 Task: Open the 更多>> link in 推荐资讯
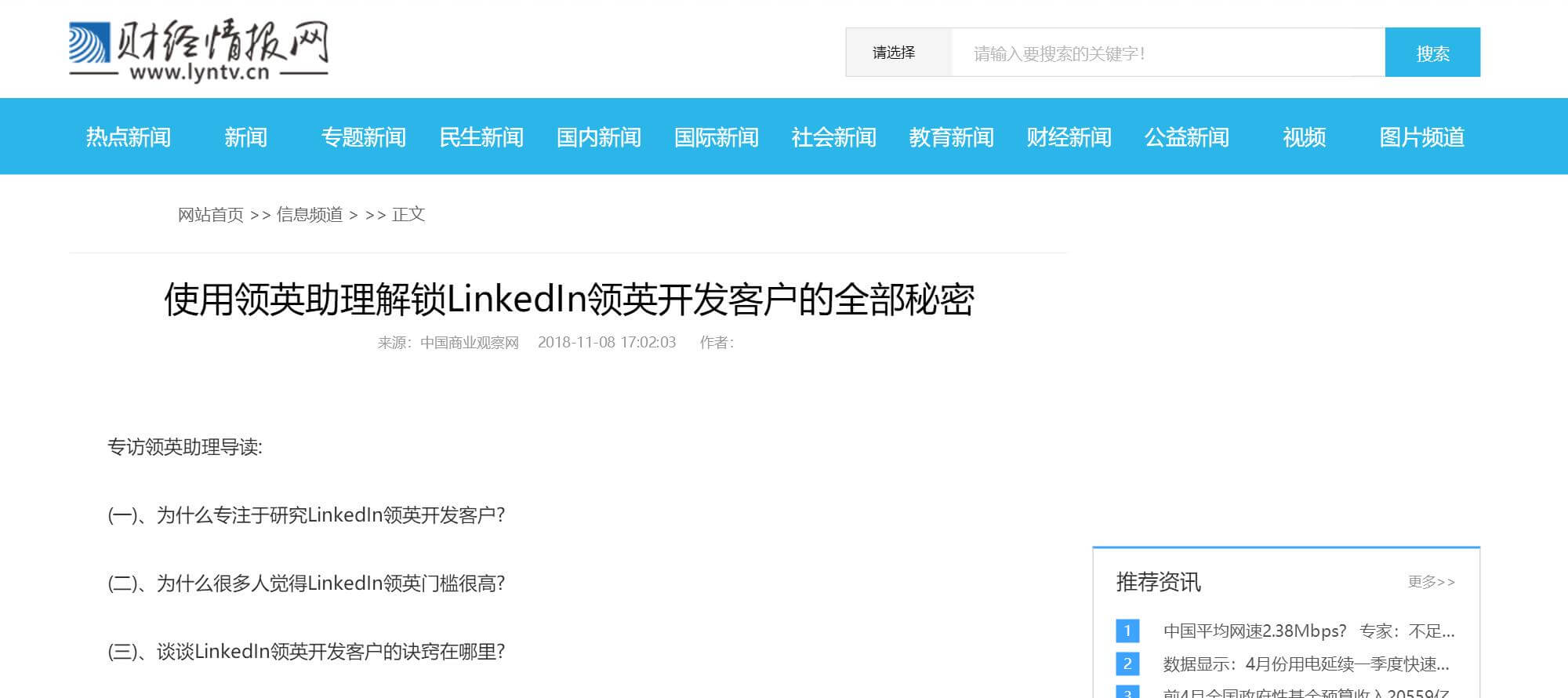[1432, 582]
